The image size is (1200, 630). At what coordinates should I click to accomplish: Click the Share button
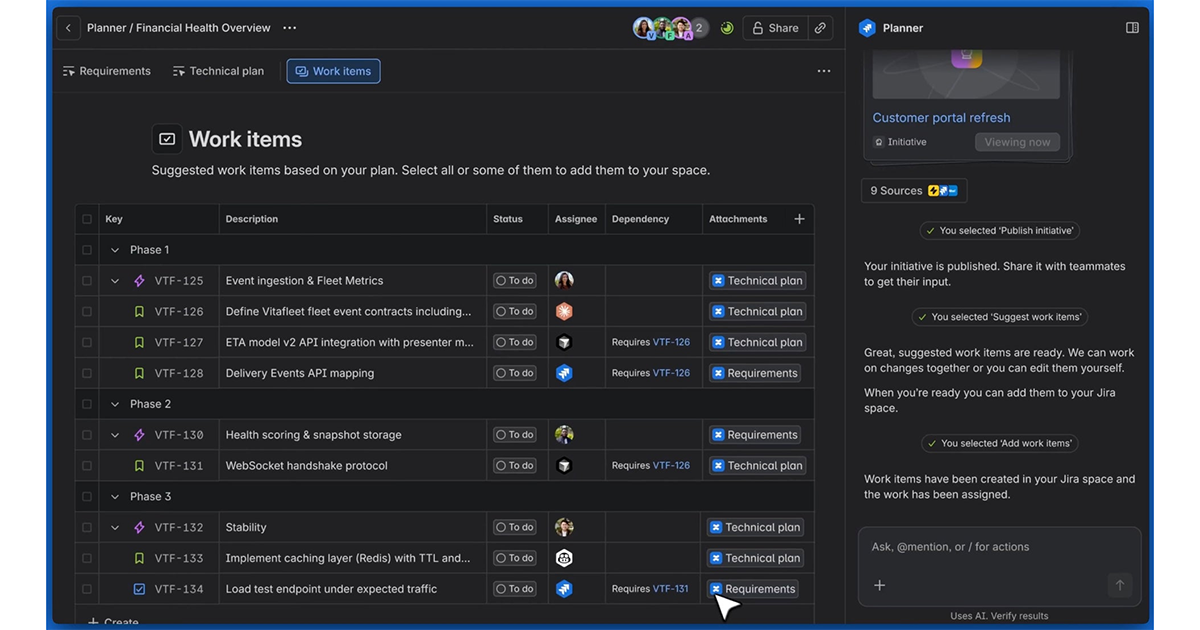[775, 28]
